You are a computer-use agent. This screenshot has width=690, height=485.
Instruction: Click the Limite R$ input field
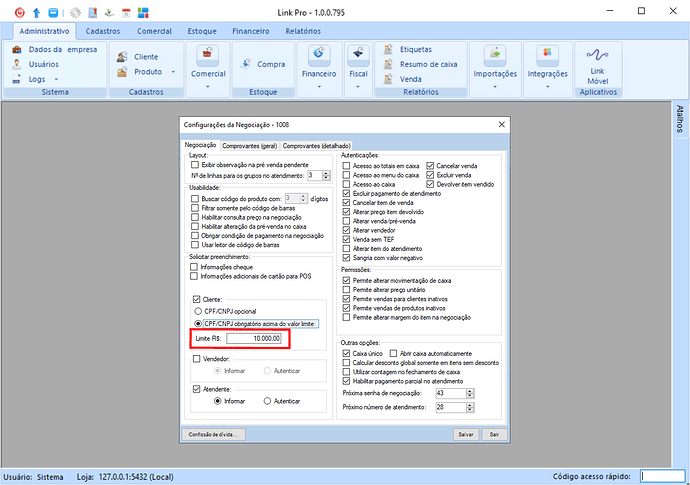coord(255,339)
